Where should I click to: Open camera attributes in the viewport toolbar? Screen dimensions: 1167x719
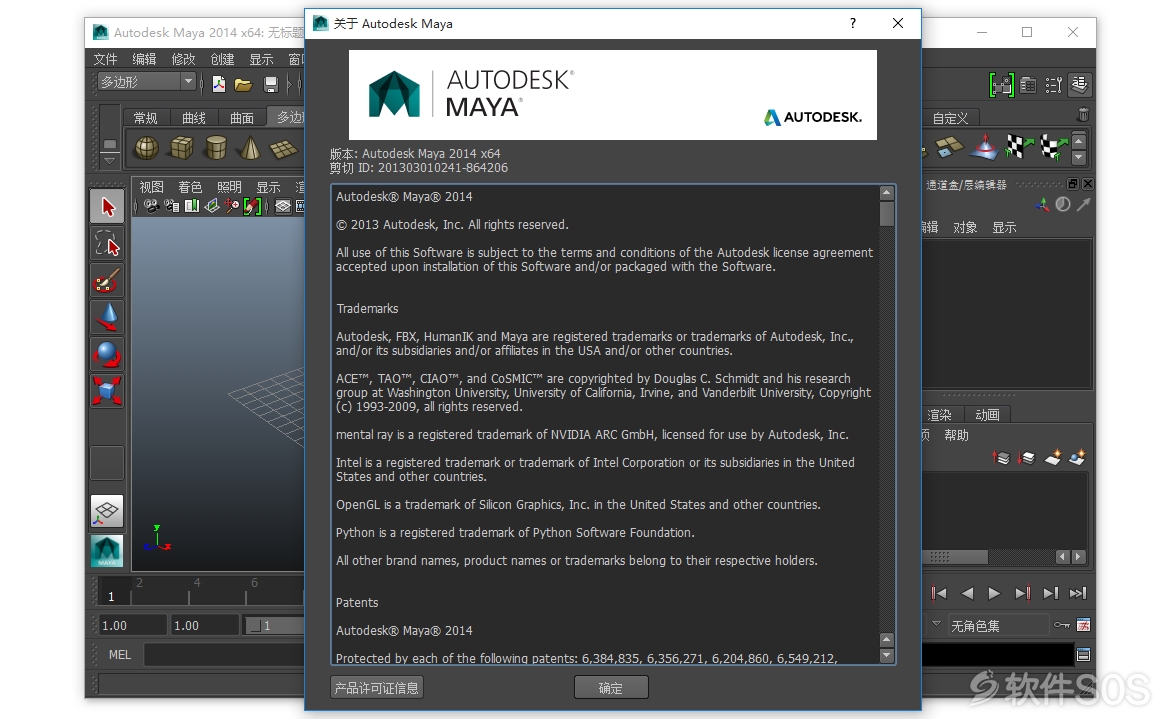172,206
